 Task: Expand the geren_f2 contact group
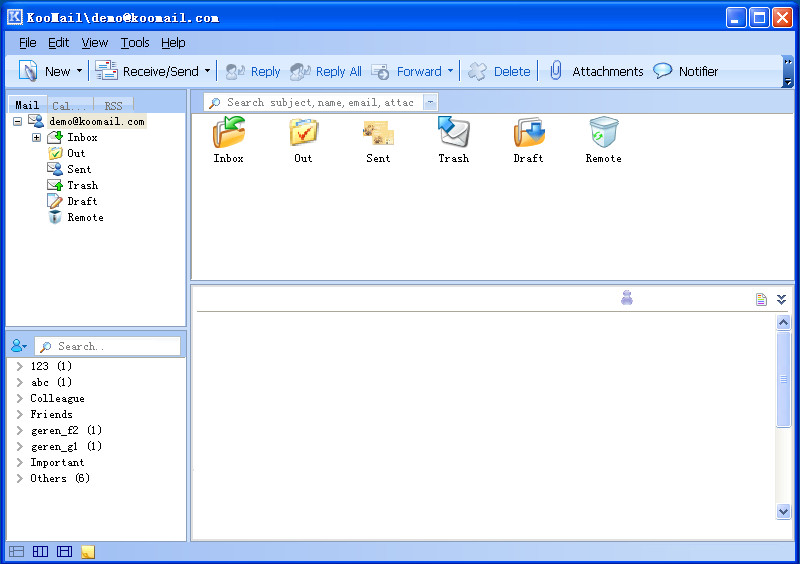pos(20,430)
